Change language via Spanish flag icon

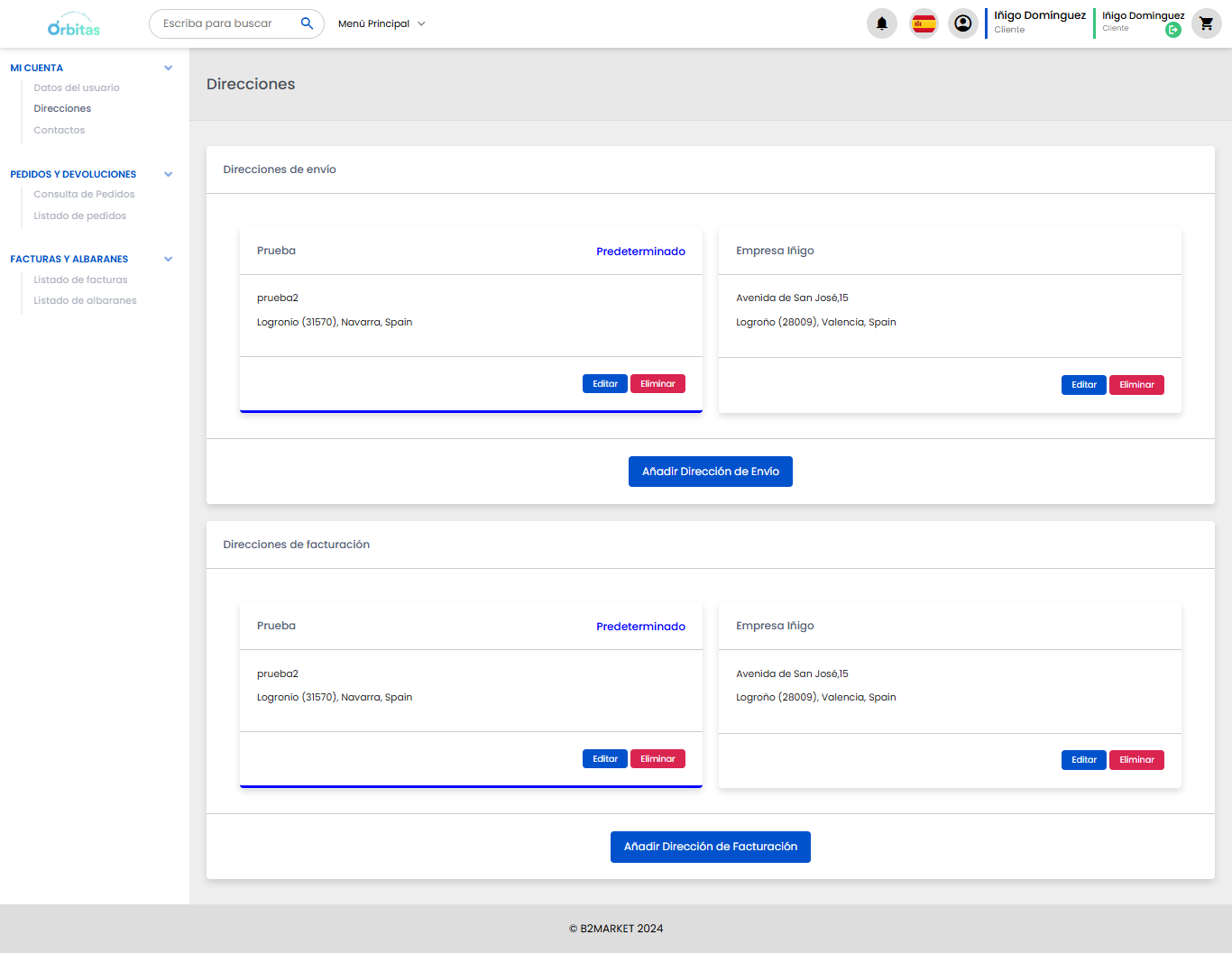pos(923,23)
